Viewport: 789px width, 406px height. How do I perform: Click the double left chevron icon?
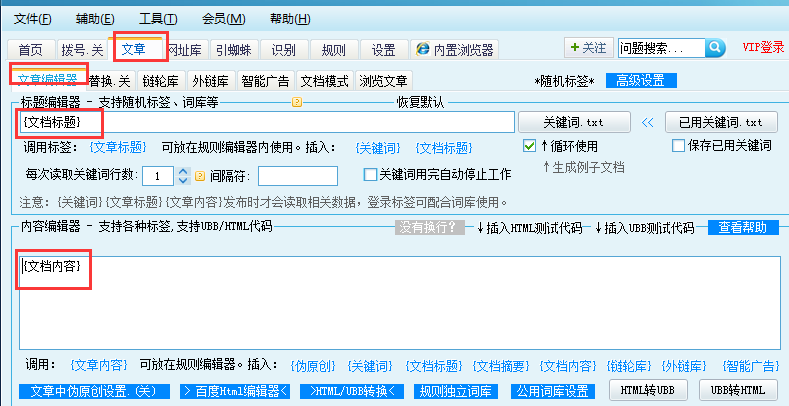tap(648, 122)
